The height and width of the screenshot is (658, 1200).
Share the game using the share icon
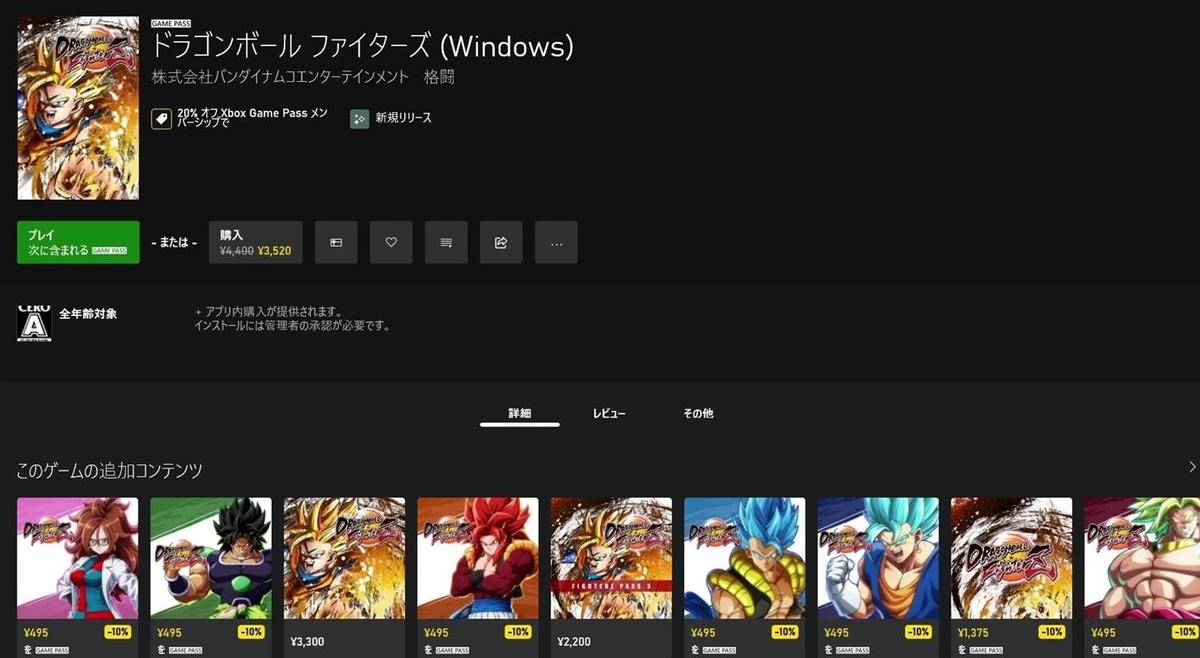click(x=501, y=242)
